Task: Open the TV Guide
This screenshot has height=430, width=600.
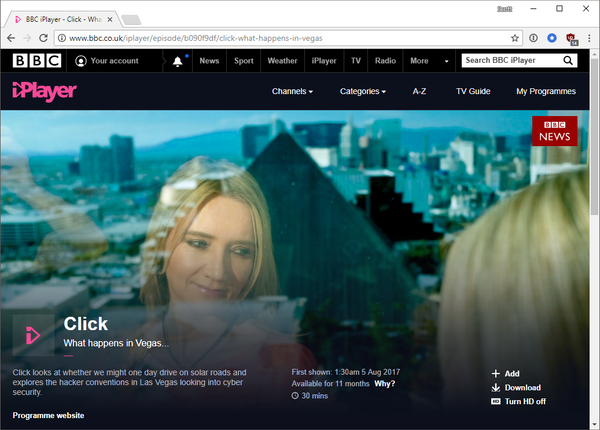Action: point(473,91)
